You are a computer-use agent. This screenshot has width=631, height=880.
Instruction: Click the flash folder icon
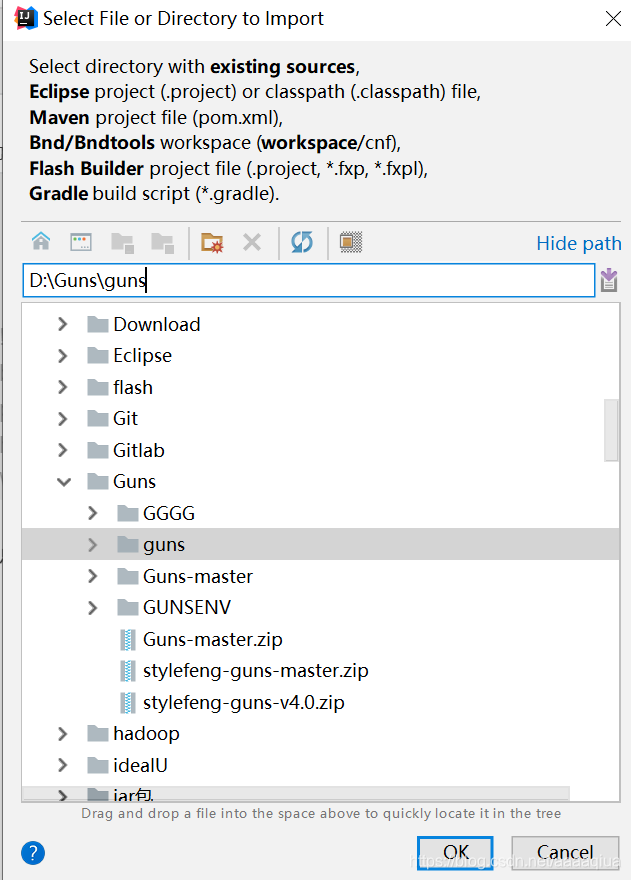98,387
